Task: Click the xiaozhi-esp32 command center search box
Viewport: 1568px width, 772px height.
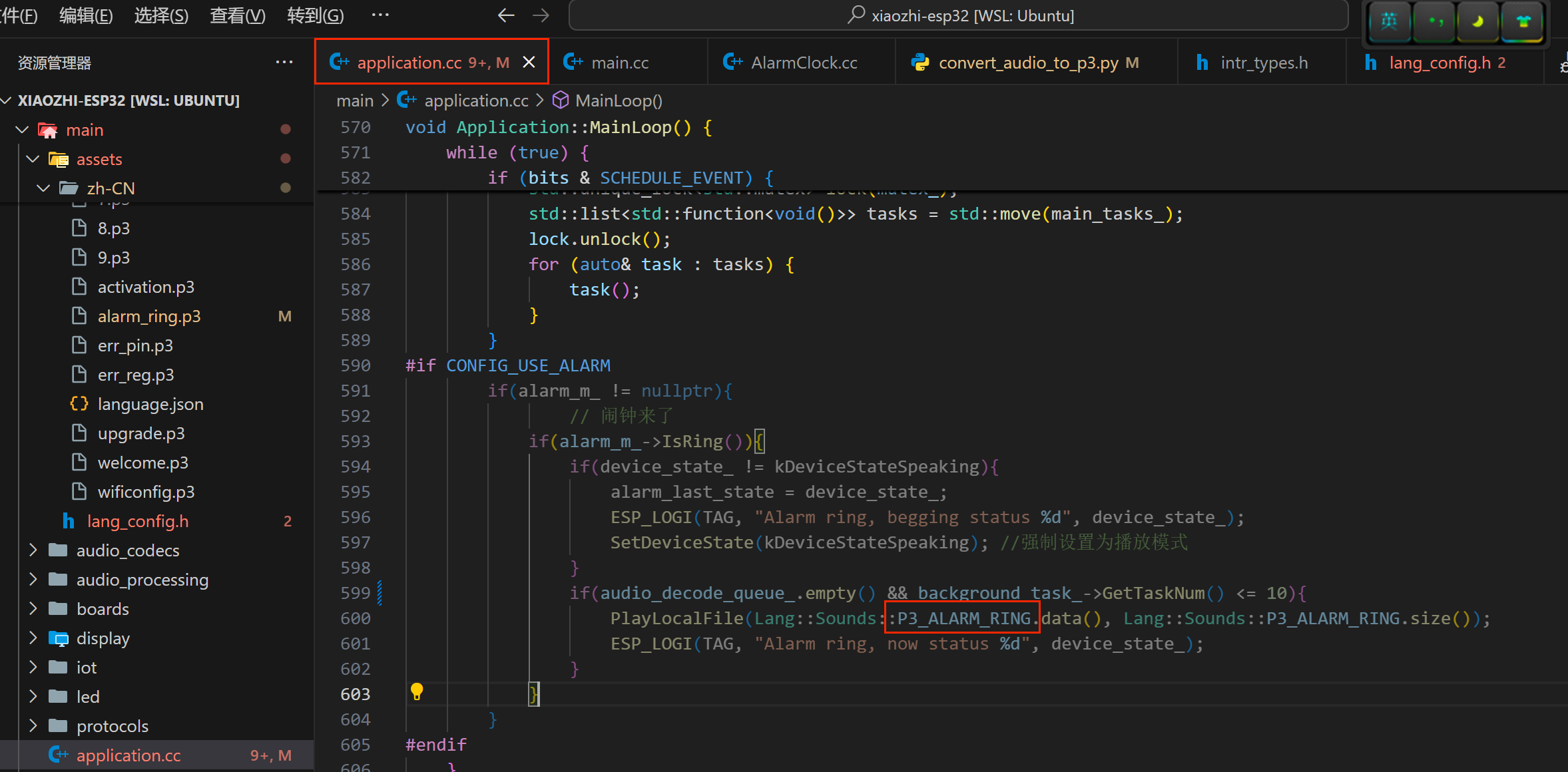Action: pyautogui.click(x=959, y=15)
